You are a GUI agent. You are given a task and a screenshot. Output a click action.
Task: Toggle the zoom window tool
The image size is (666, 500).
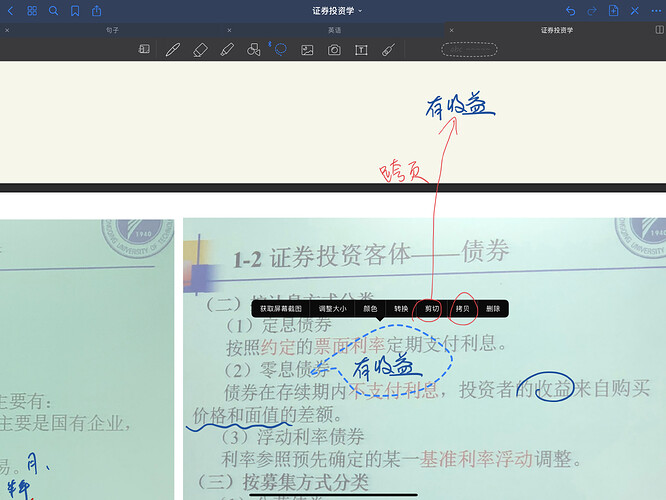(x=144, y=49)
